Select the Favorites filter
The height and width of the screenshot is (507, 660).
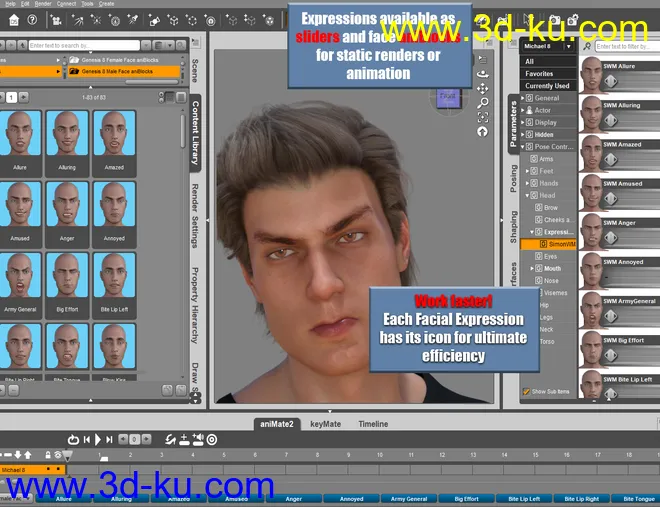click(x=539, y=74)
